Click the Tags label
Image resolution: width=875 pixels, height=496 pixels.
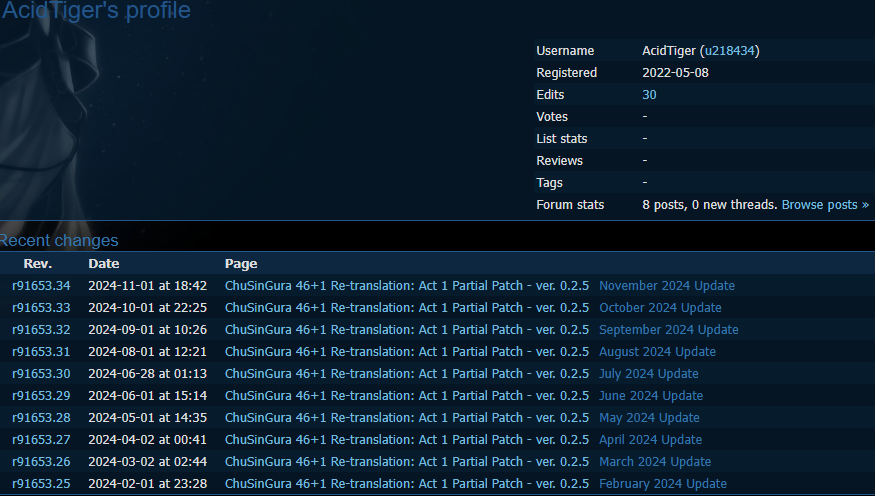[x=549, y=183]
